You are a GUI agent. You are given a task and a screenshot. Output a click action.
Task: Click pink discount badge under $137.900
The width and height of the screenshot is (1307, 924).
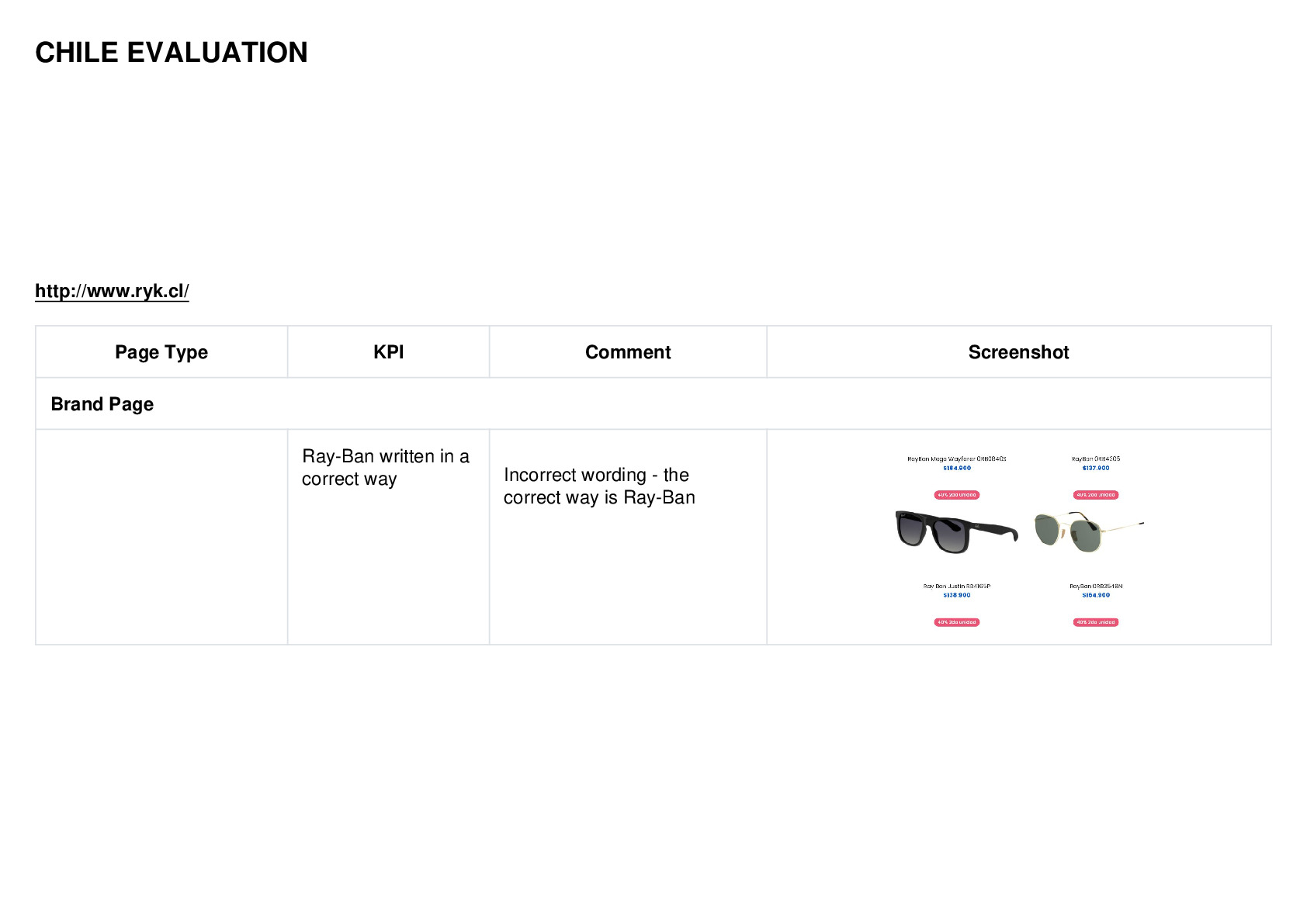click(x=1095, y=495)
